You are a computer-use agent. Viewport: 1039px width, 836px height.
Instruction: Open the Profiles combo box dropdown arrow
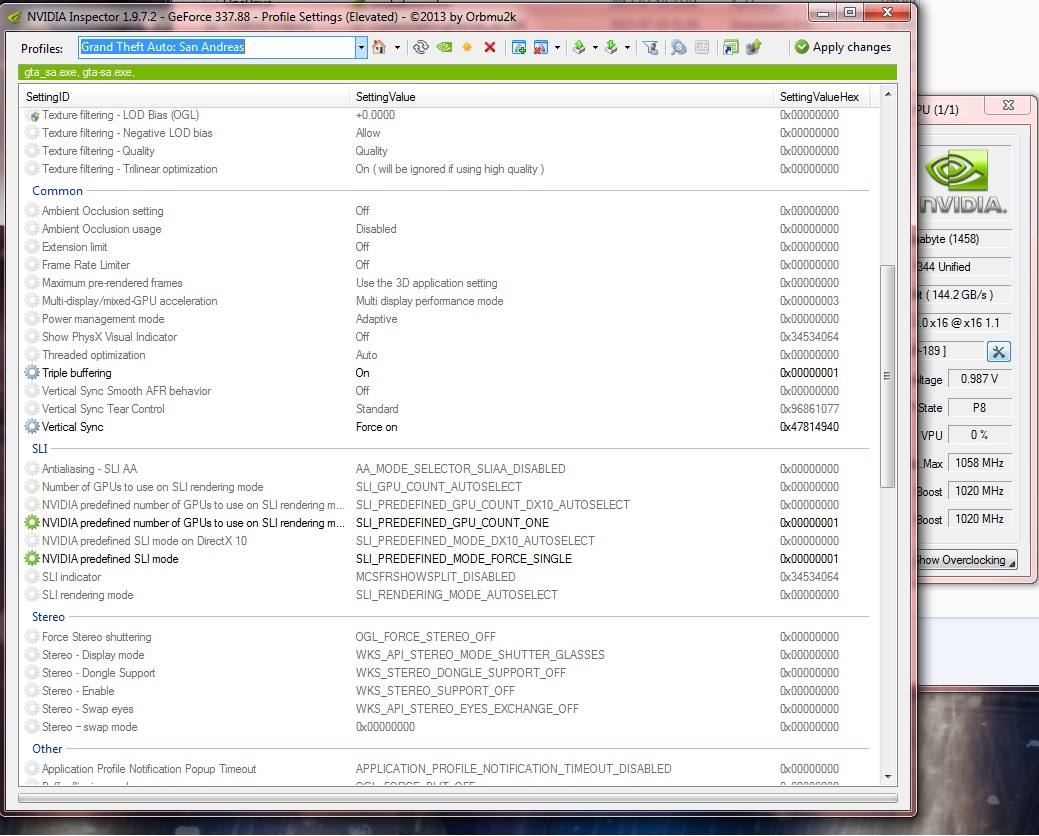pos(361,47)
